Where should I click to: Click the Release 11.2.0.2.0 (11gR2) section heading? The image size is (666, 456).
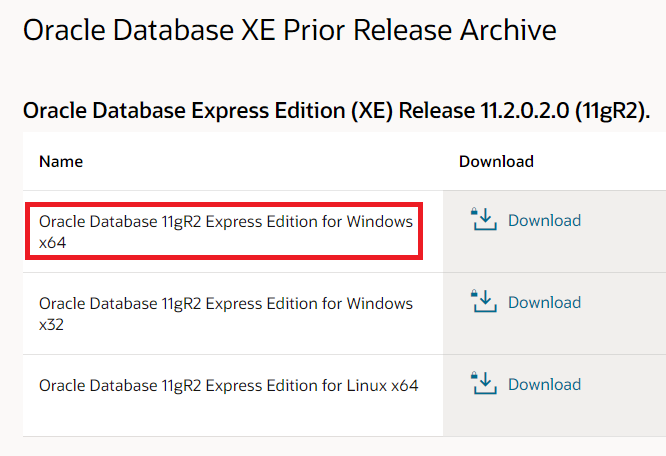(x=336, y=111)
